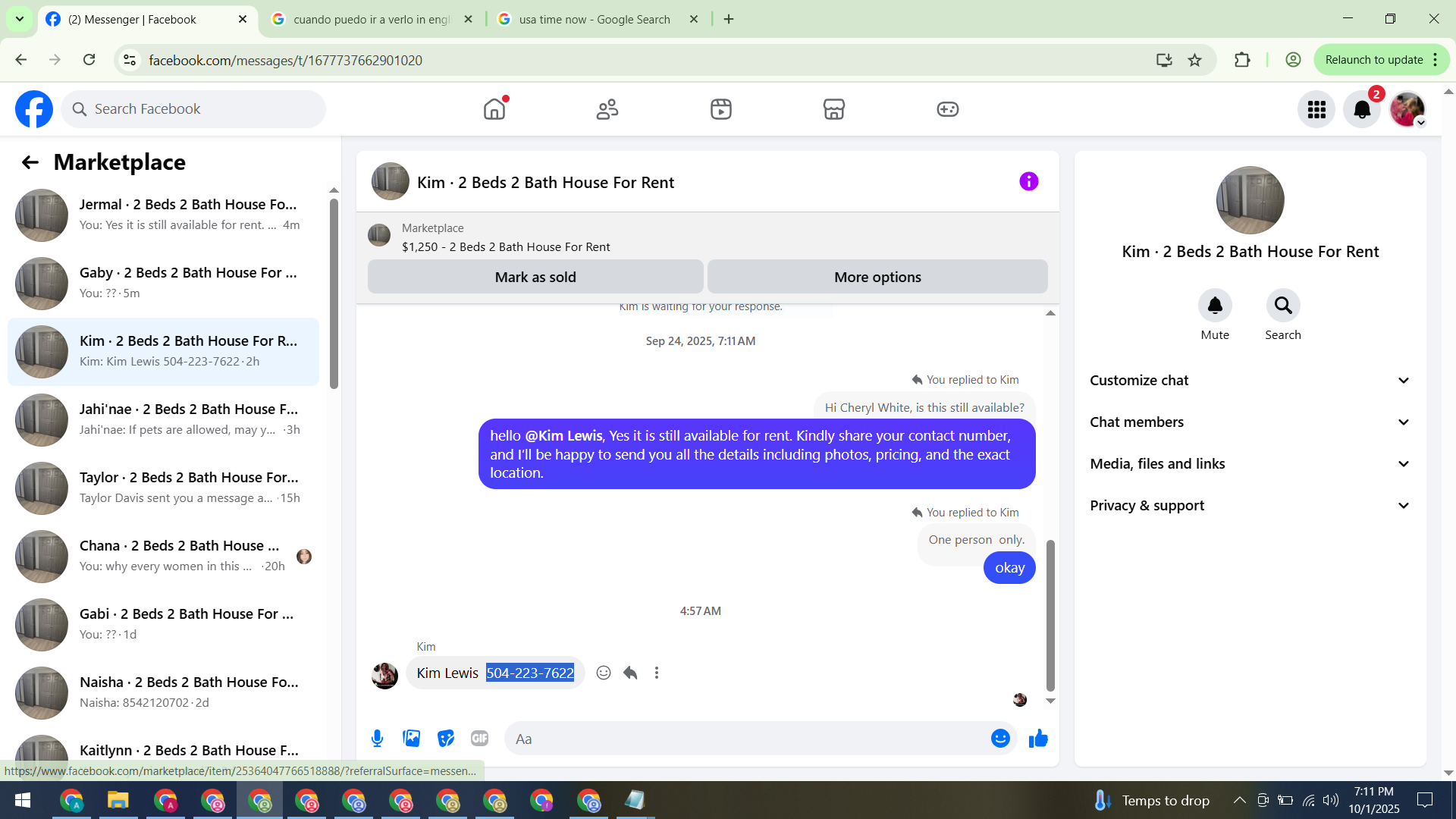Image resolution: width=1456 pixels, height=819 pixels.
Task: Open Gaby's conversation
Action: coord(163,284)
